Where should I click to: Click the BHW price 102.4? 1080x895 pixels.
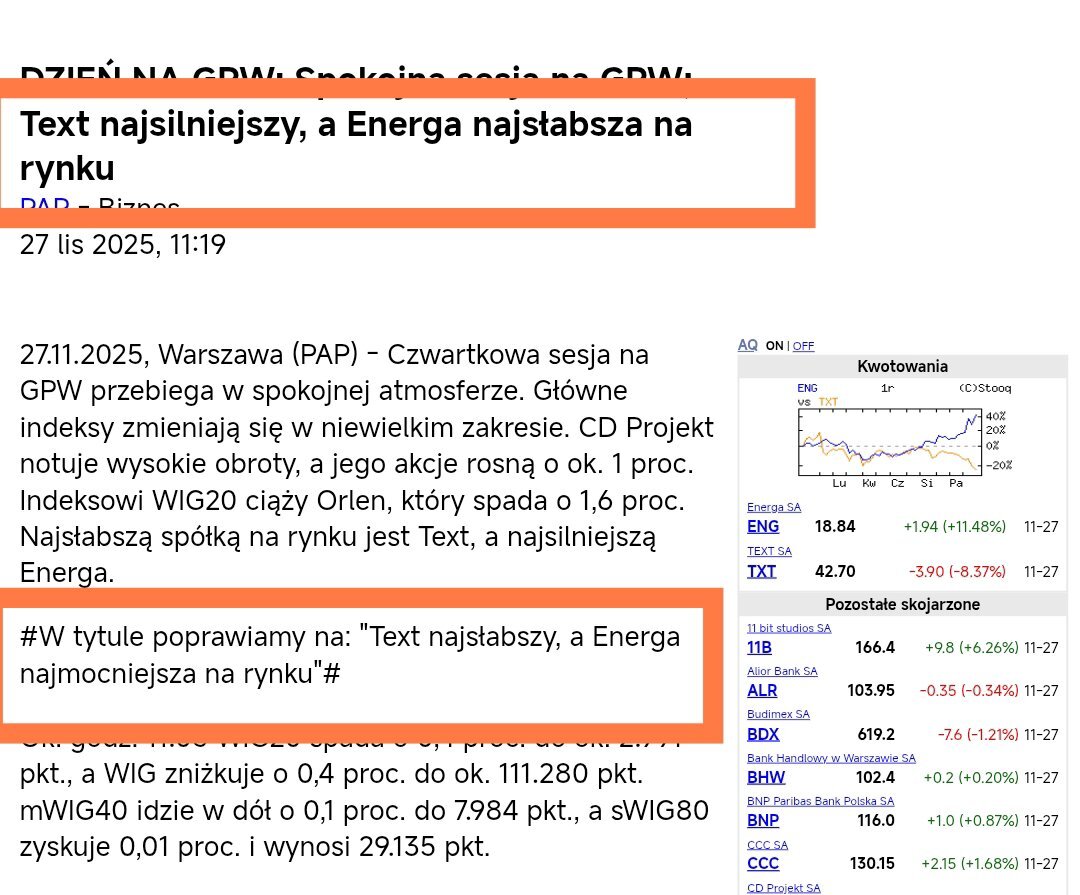click(875, 777)
